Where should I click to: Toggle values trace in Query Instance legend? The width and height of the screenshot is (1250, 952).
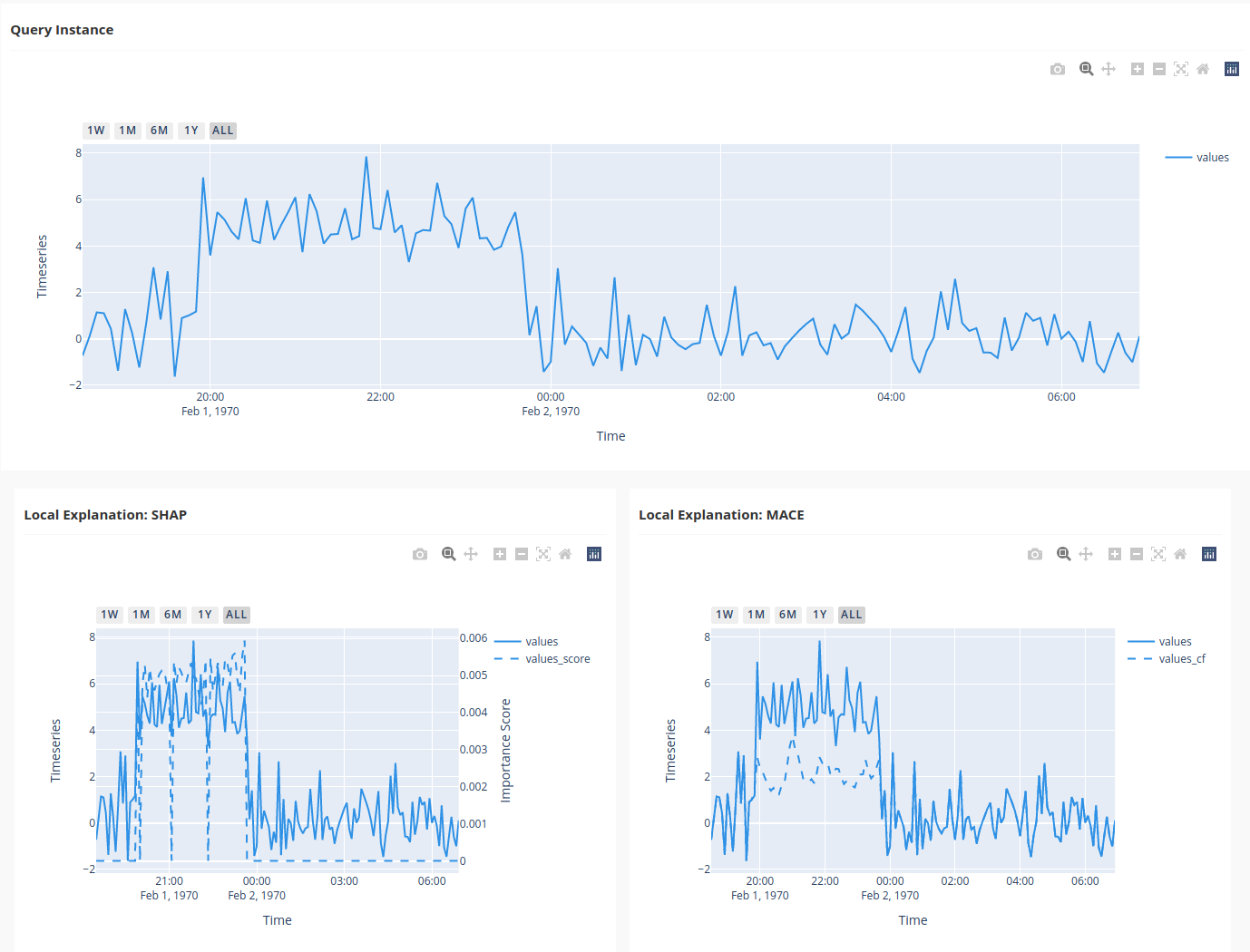[x=1197, y=158]
